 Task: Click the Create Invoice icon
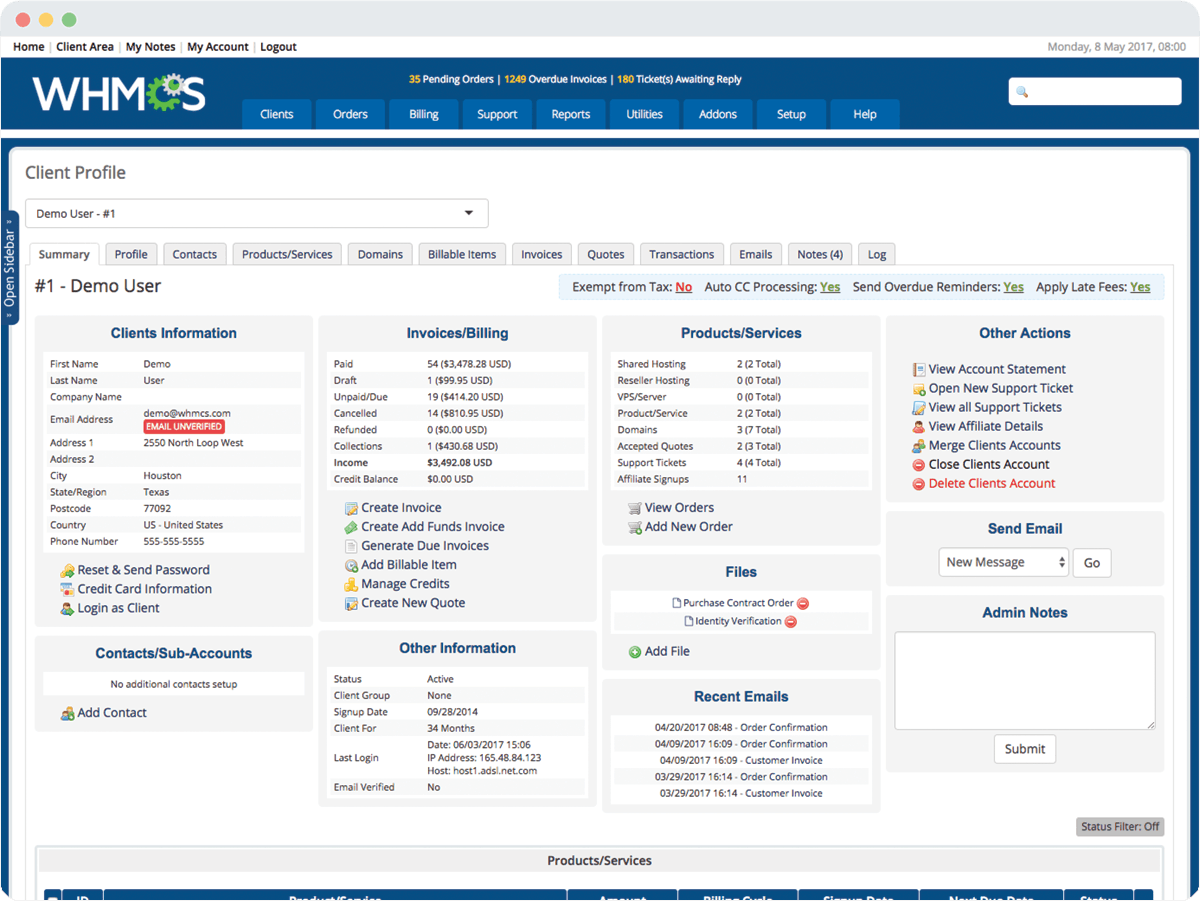click(x=351, y=509)
